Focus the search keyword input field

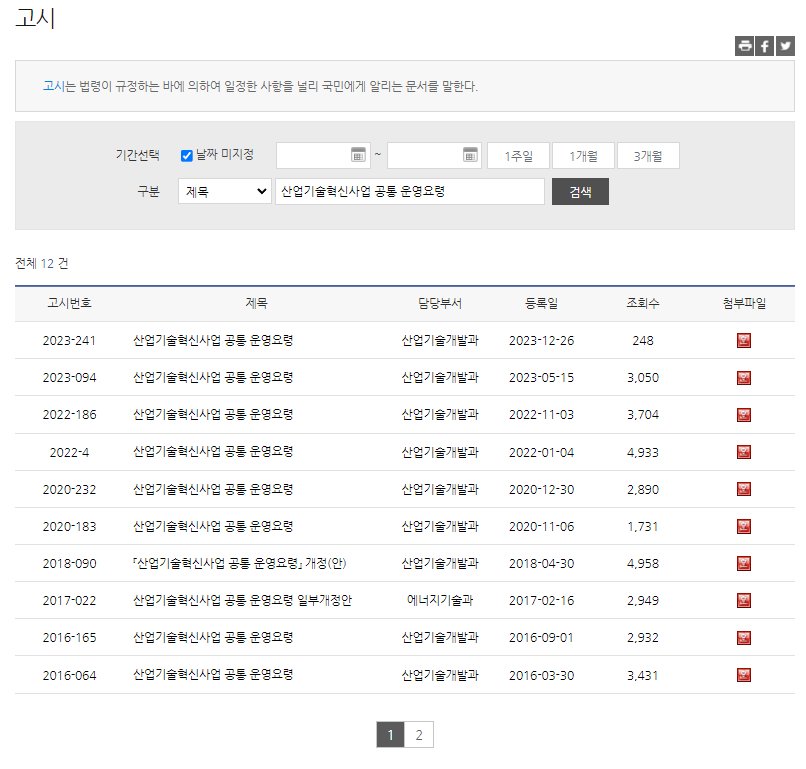(x=410, y=192)
